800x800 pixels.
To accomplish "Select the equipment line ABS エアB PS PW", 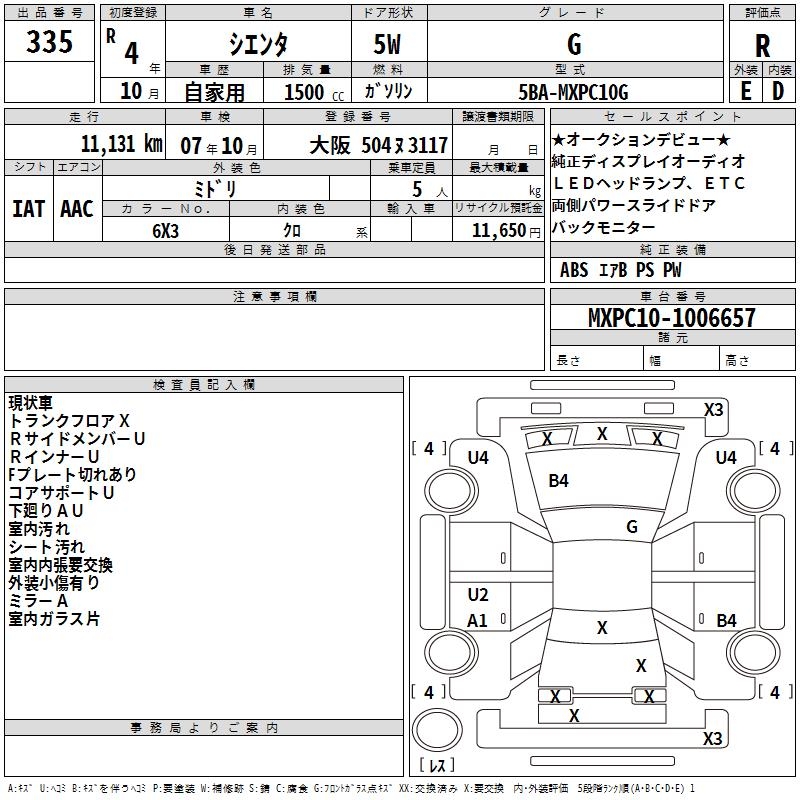I will click(620, 270).
